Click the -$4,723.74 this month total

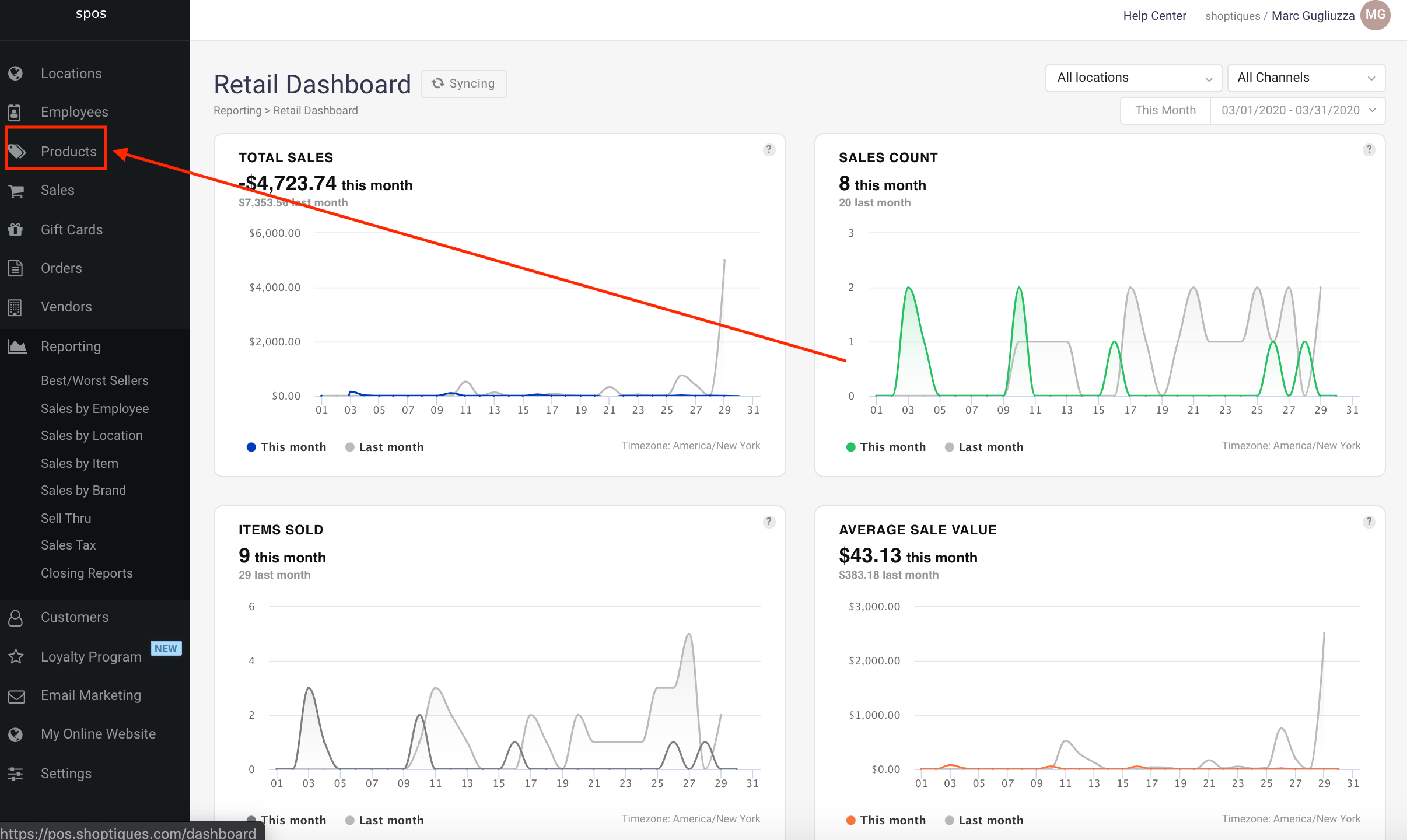(325, 184)
